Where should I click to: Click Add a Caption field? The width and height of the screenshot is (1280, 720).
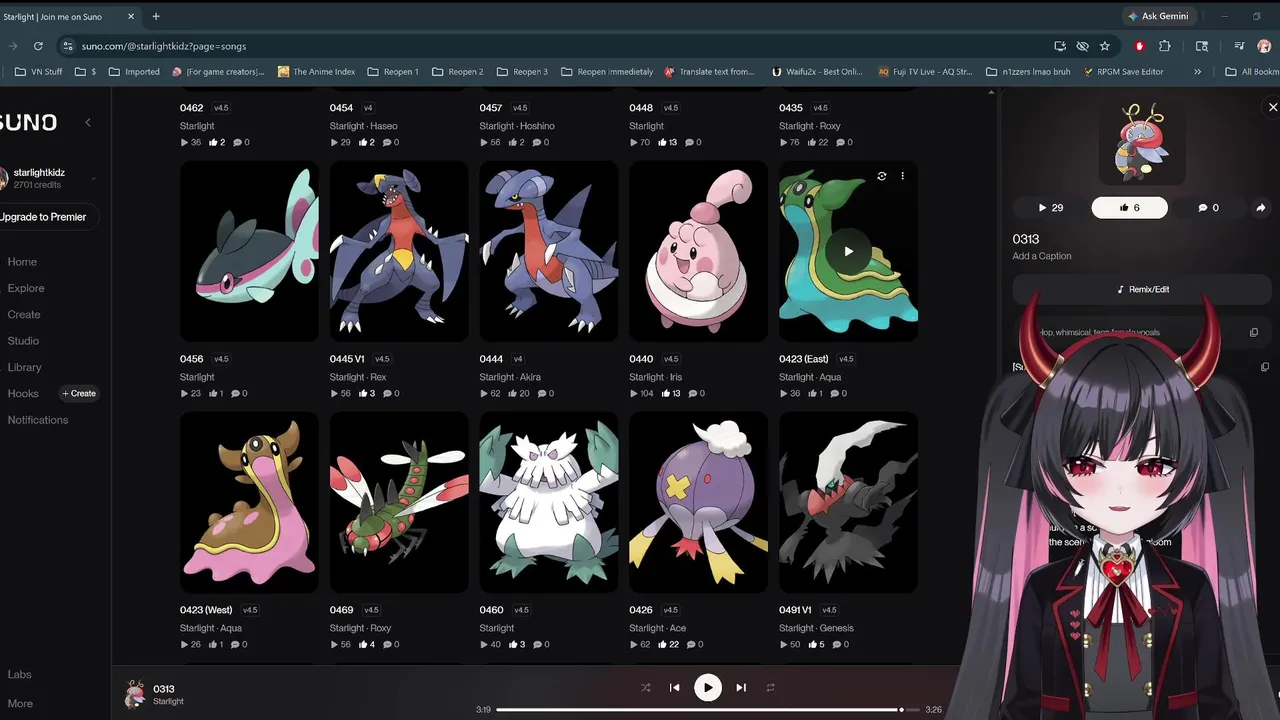tap(1041, 256)
